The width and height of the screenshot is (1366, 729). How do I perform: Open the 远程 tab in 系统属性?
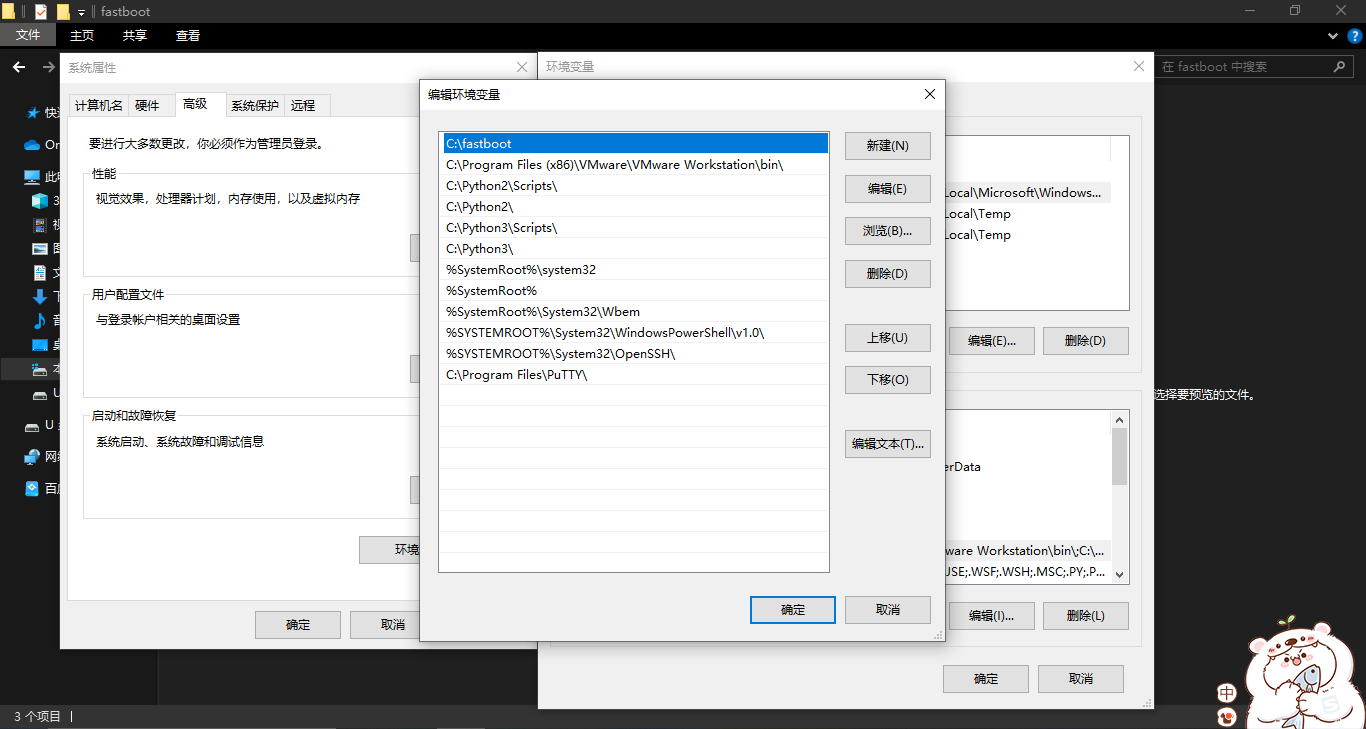click(303, 106)
